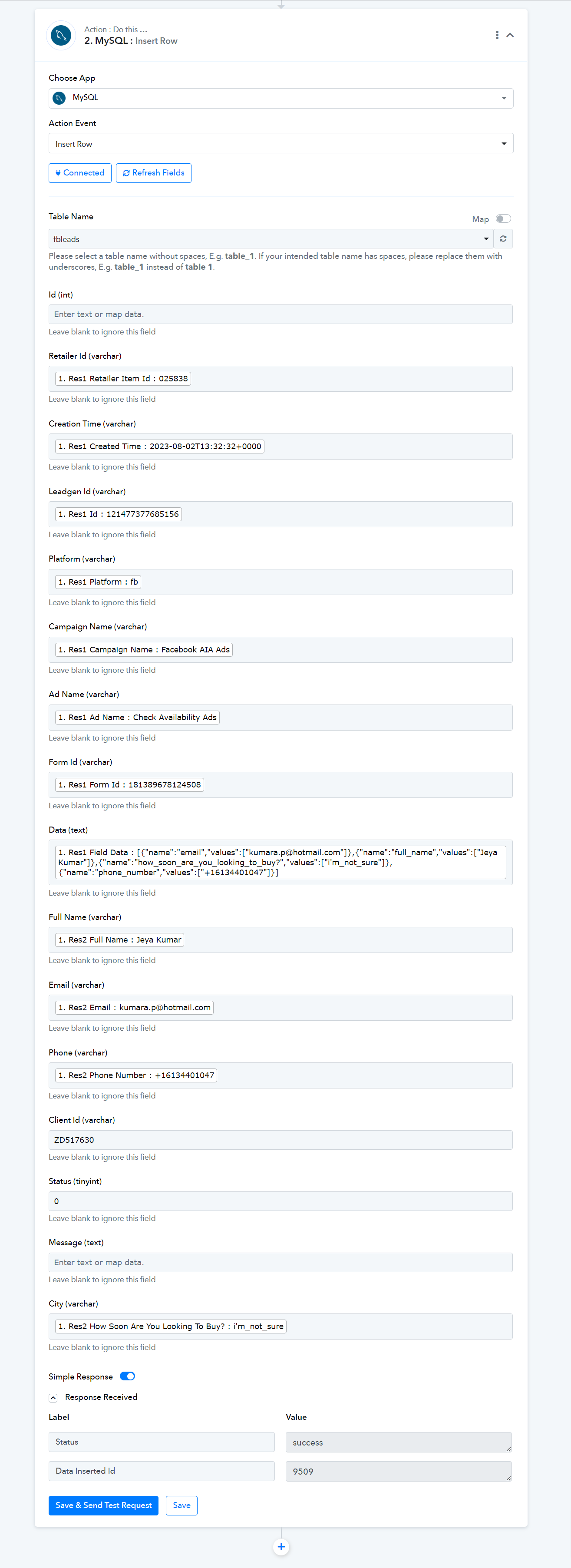The image size is (571, 1568).
Task: Open the Action Event dropdown showing Insert Row
Action: (281, 144)
